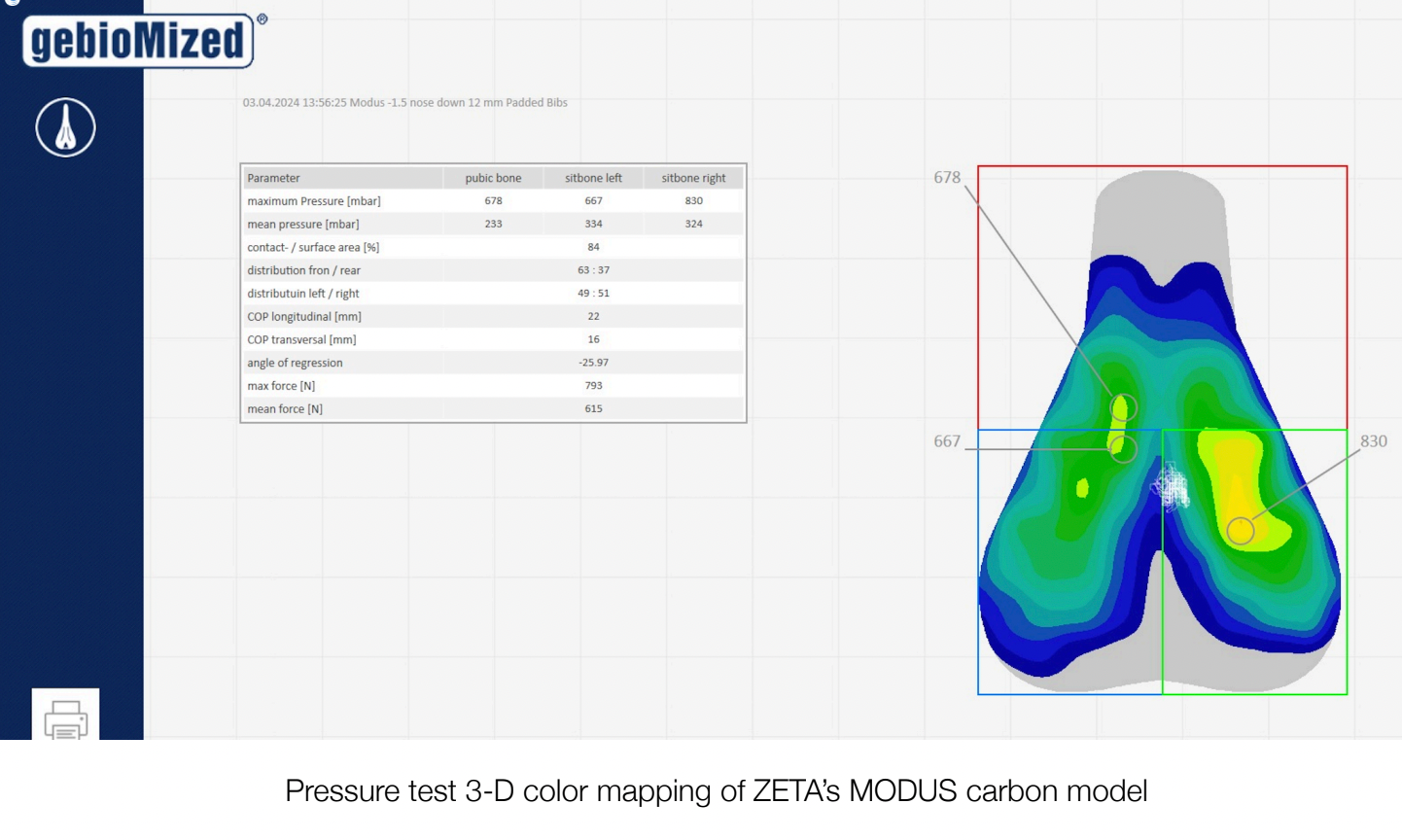Select the 678 pubic bone pressure circle
This screenshot has width=1402, height=840.
(1123, 407)
